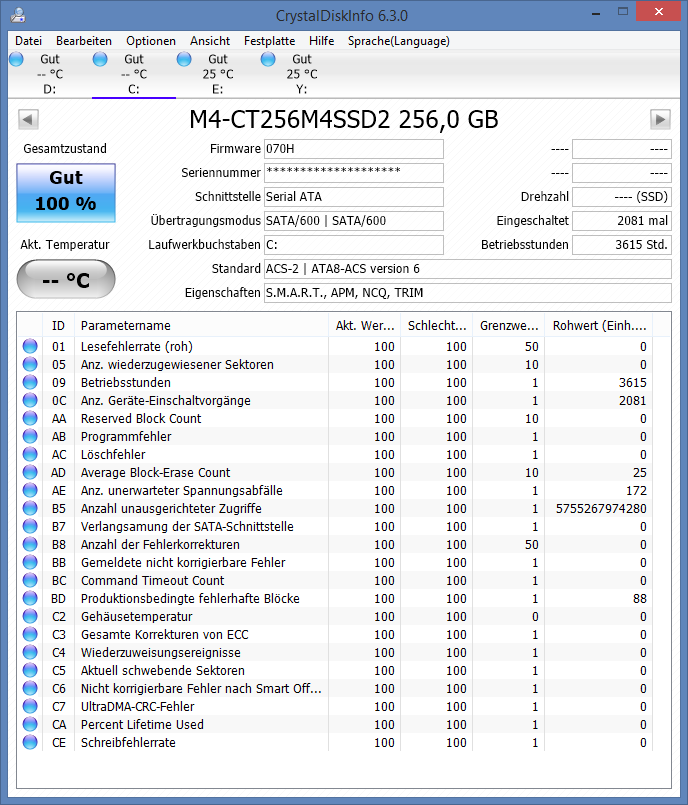Select drive D: status orb

click(16, 59)
